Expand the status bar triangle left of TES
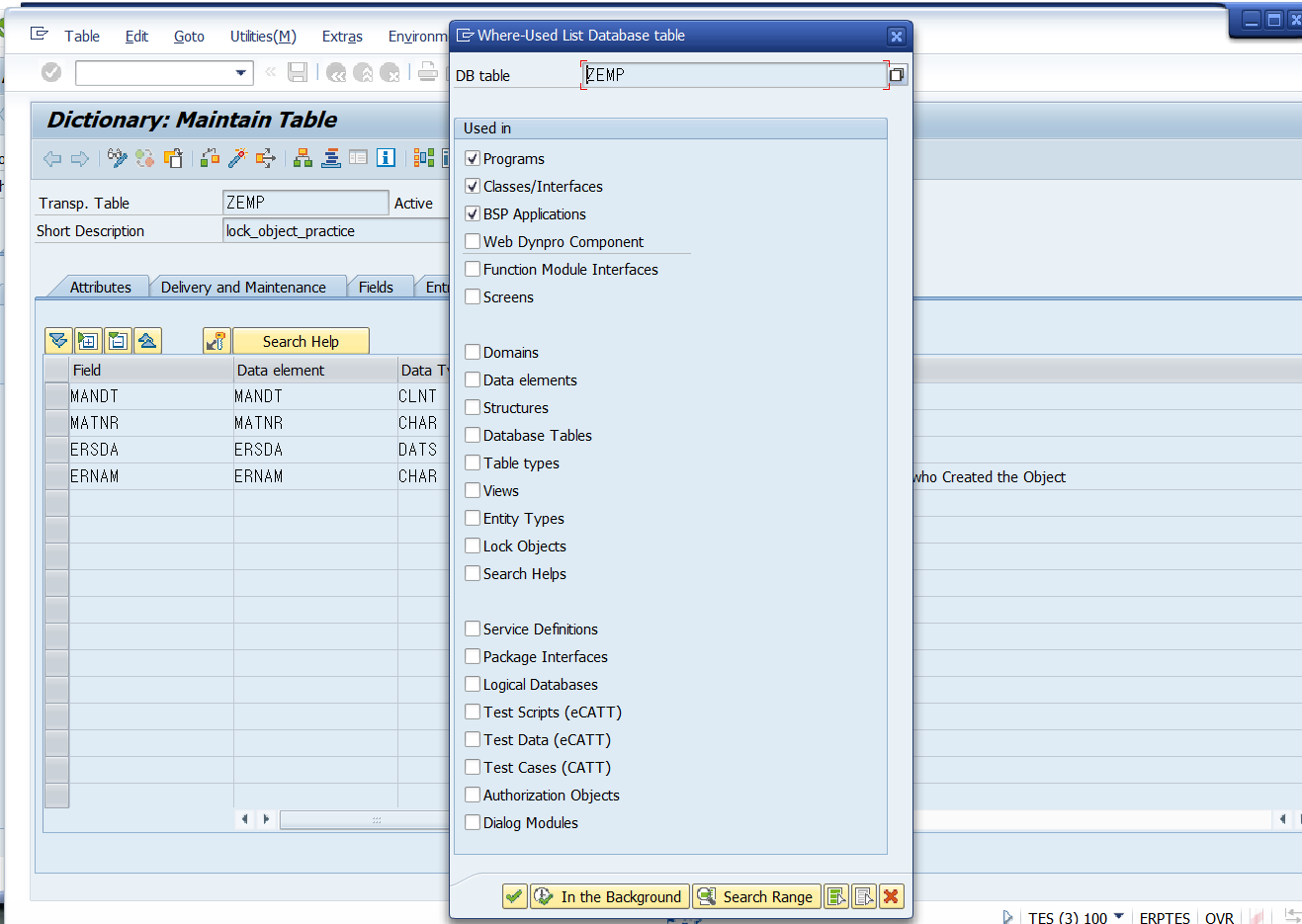The image size is (1302, 924). coord(1007,917)
